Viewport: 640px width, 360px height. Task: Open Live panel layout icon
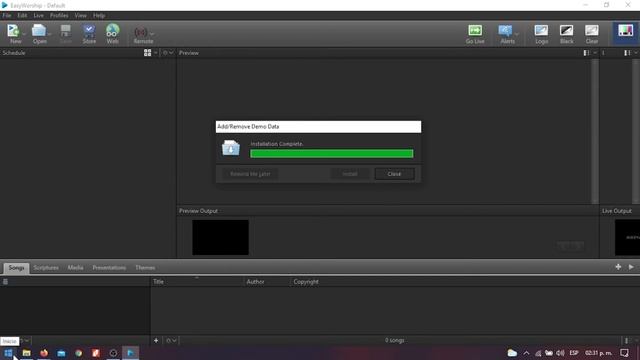click(x=627, y=53)
